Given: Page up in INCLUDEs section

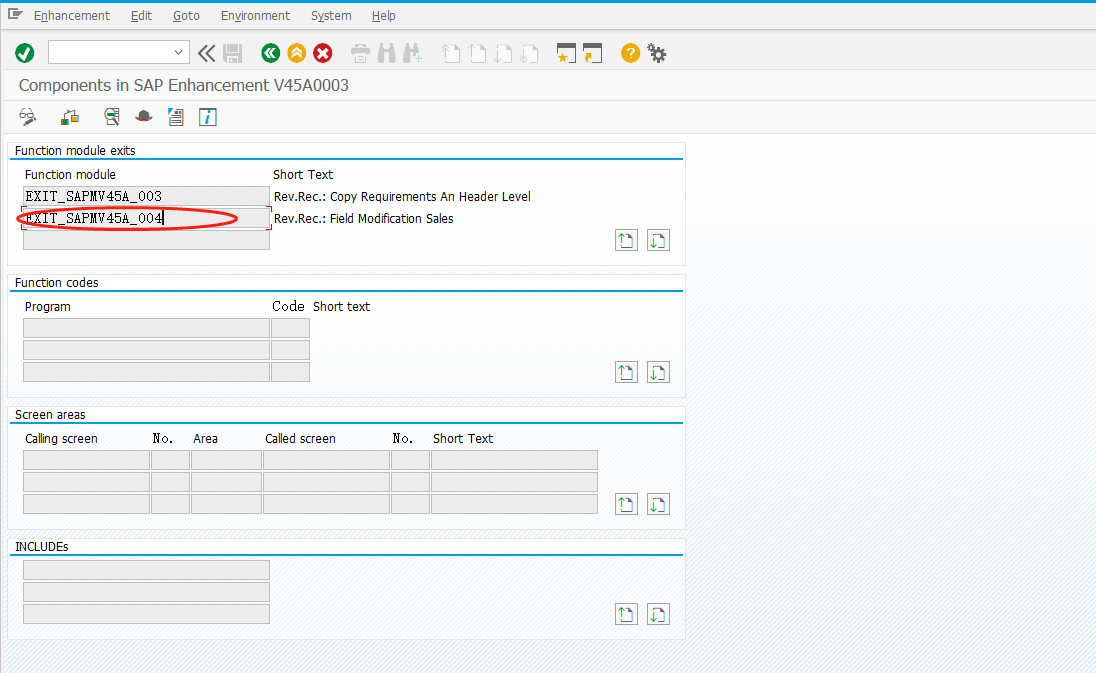Looking at the screenshot, I should coord(626,614).
